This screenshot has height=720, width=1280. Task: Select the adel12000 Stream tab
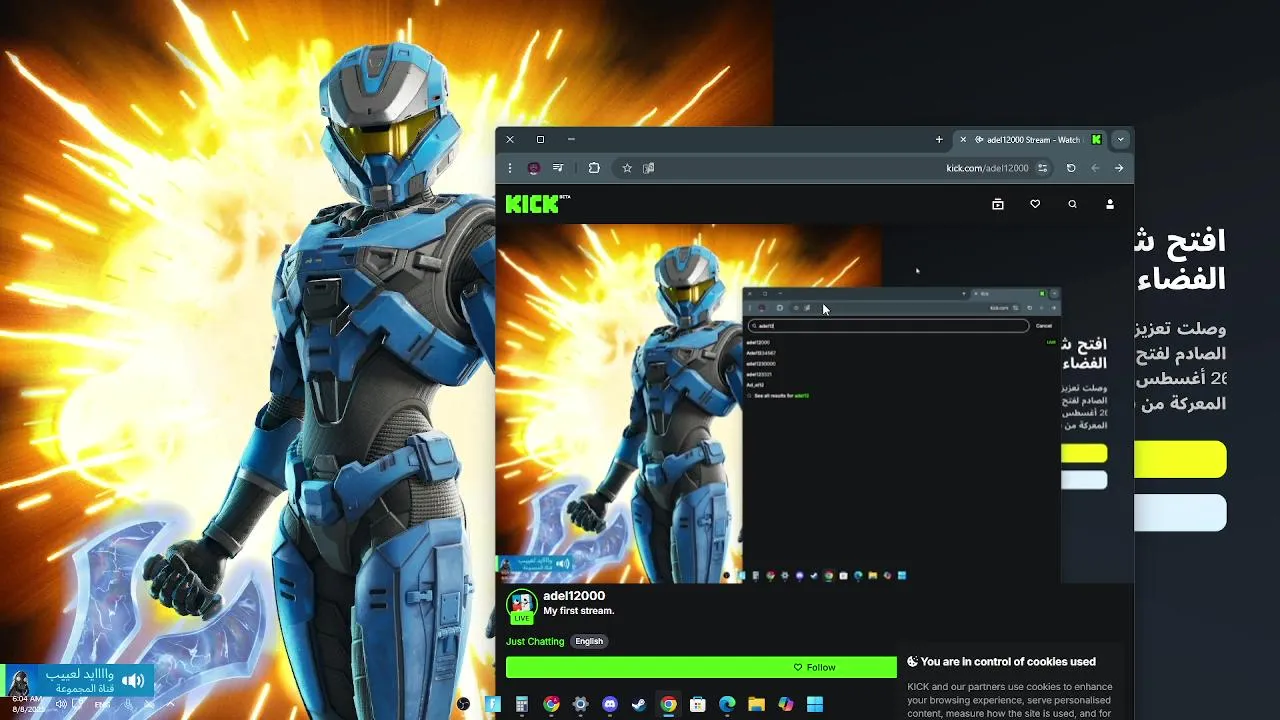[x=1032, y=140]
